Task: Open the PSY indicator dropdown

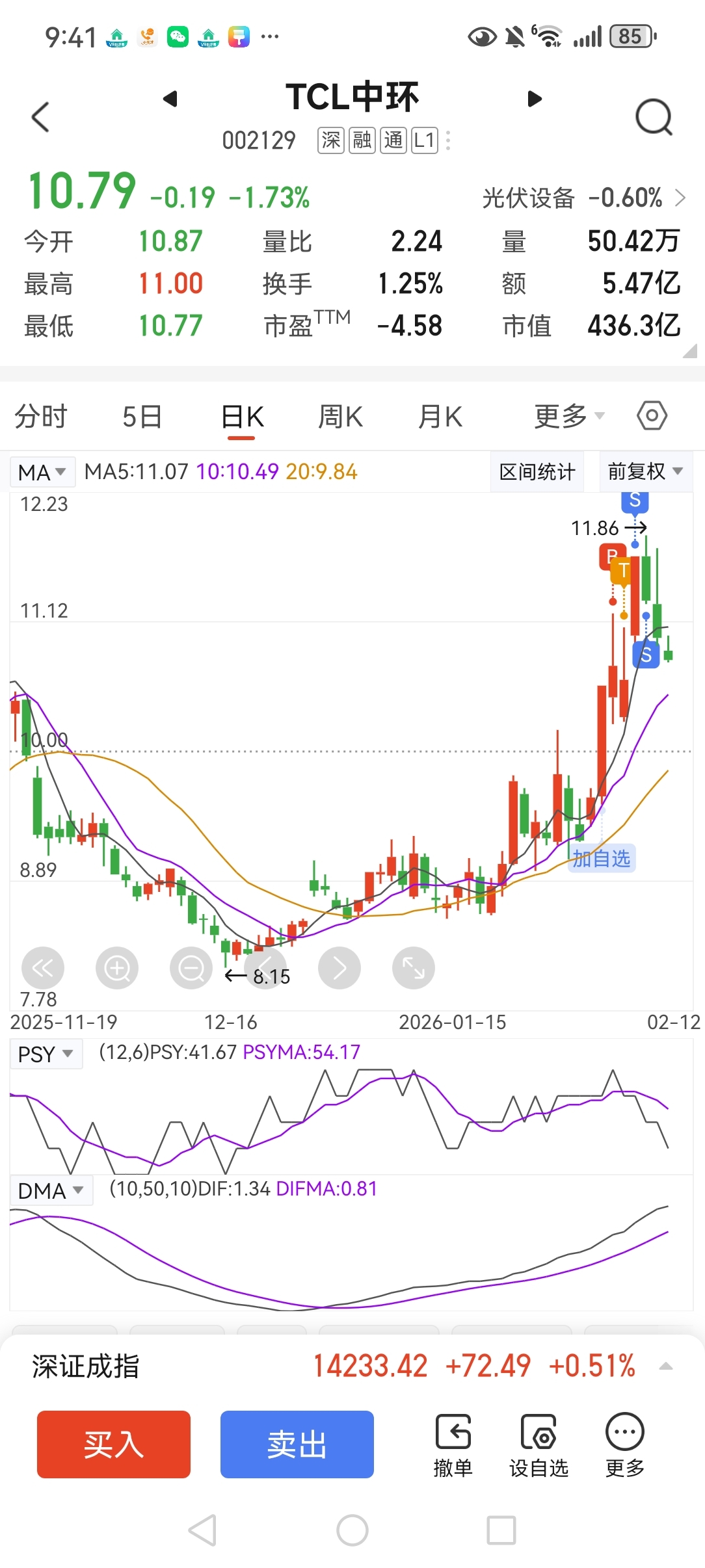Action: coord(46,1054)
